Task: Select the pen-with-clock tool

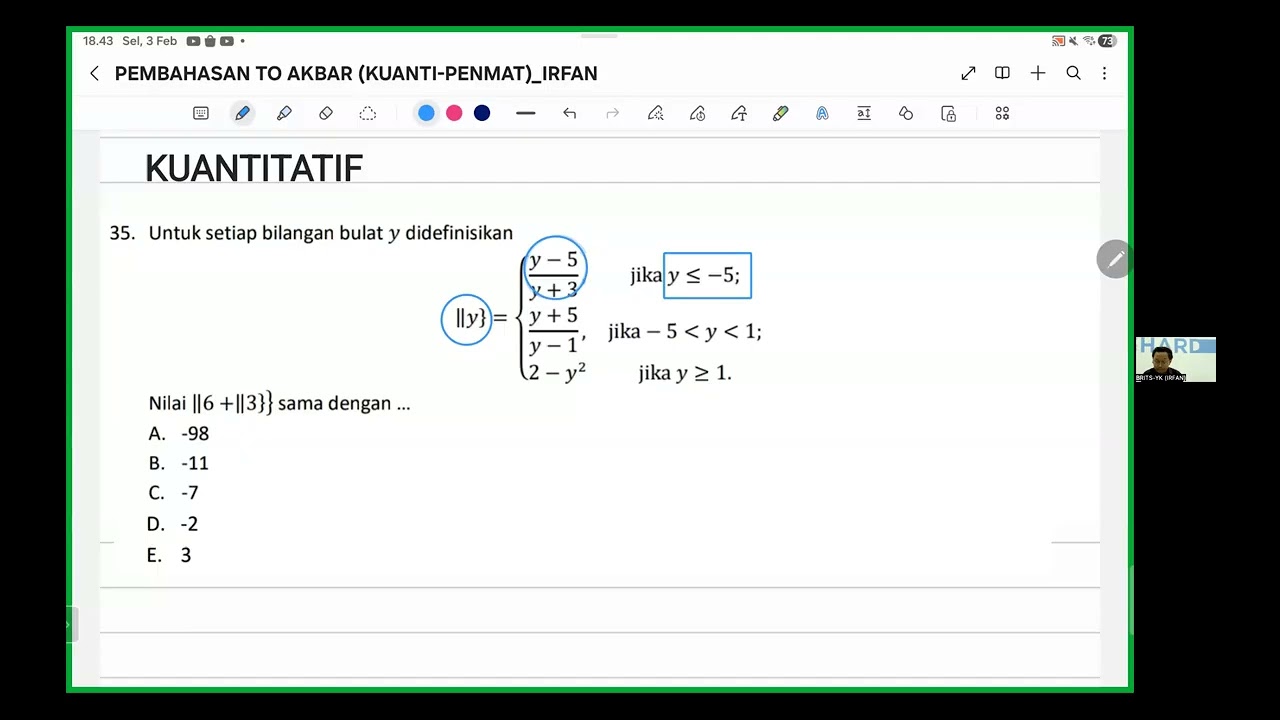Action: click(698, 113)
